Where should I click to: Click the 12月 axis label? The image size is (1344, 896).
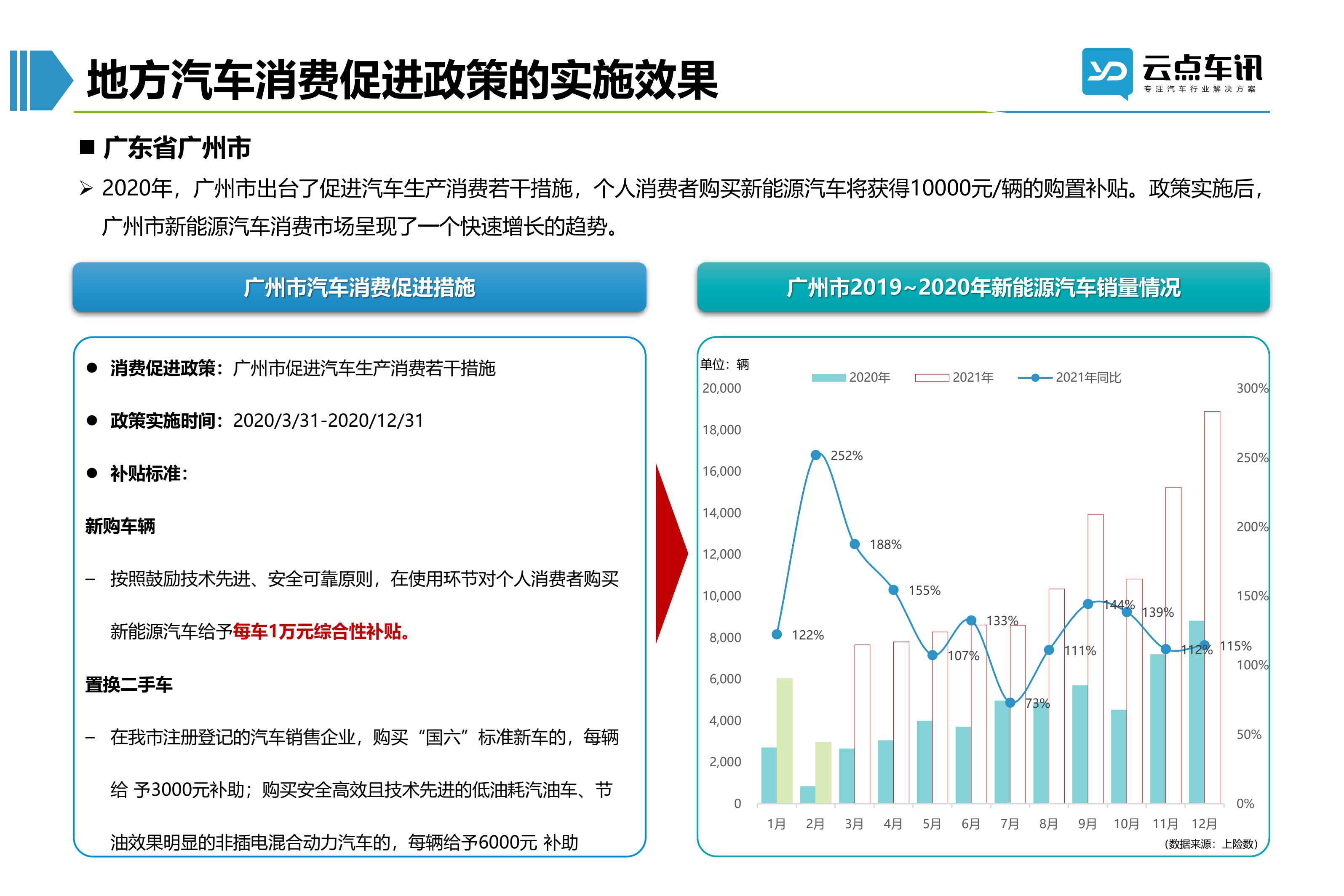pos(1204,824)
